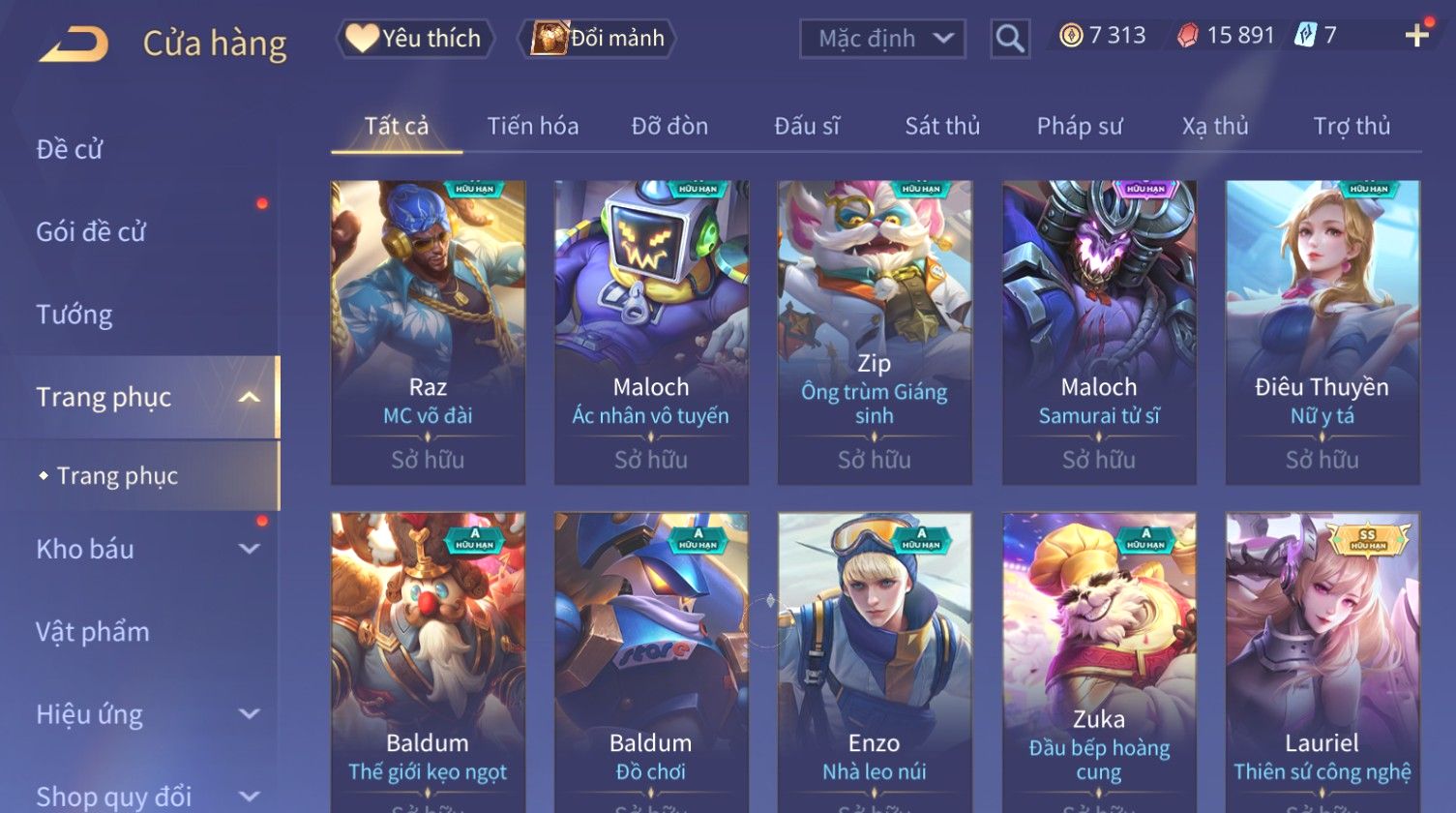
Task: Click the back arrow icon beside Cửa hàng
Action: pyautogui.click(x=74, y=44)
